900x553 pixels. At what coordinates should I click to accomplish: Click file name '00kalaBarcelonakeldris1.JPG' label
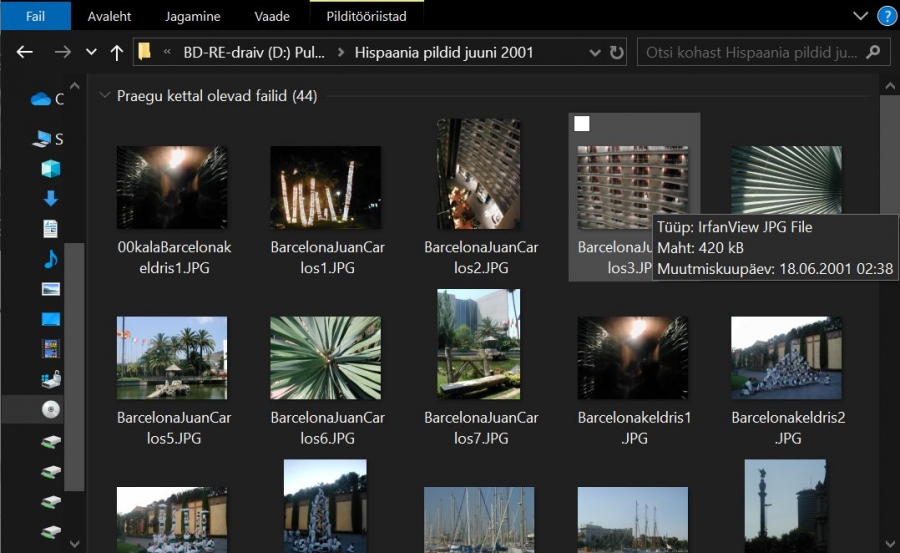tap(174, 257)
